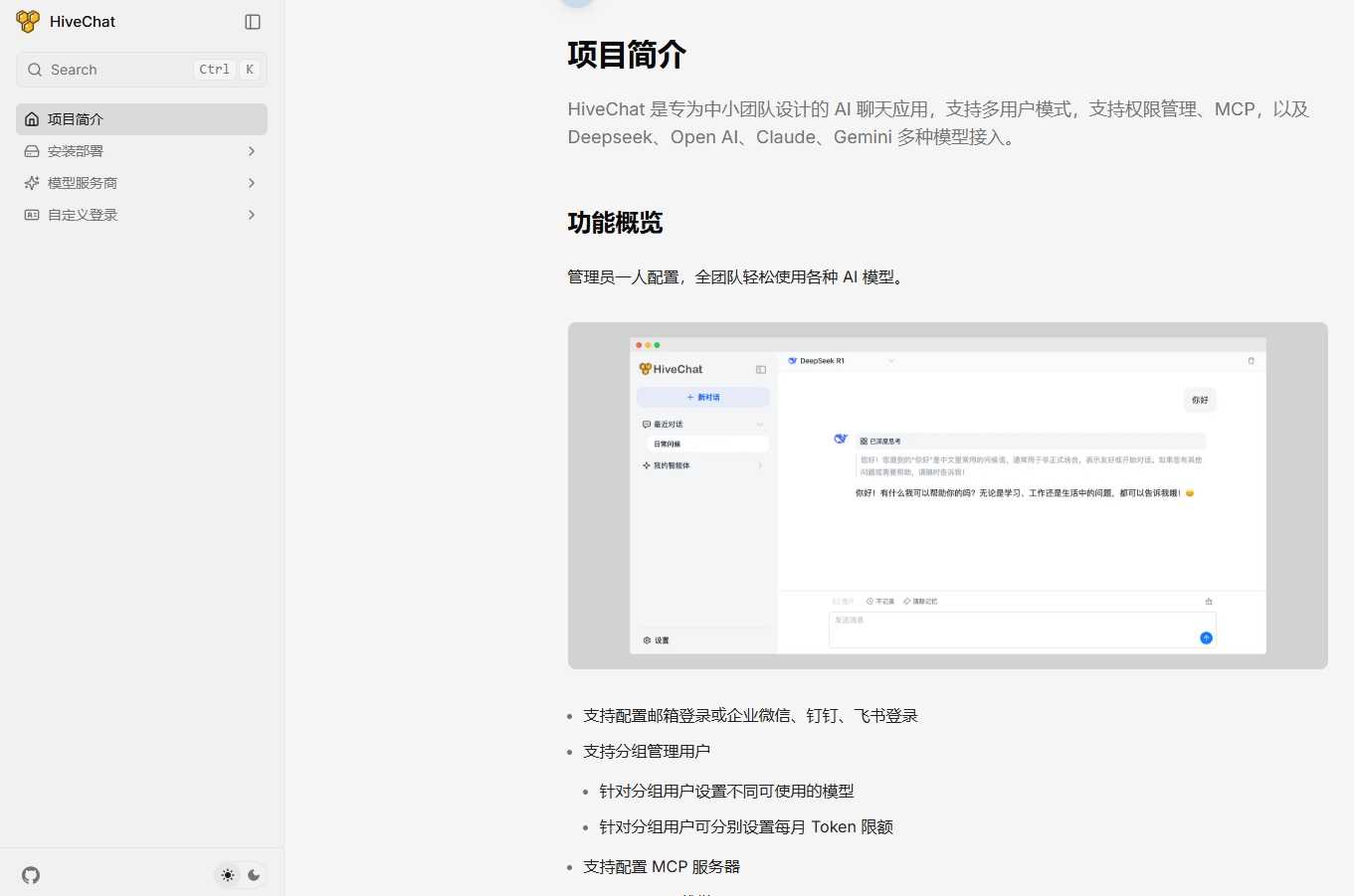Open the 自定义登录 sidebar label

coord(83,215)
